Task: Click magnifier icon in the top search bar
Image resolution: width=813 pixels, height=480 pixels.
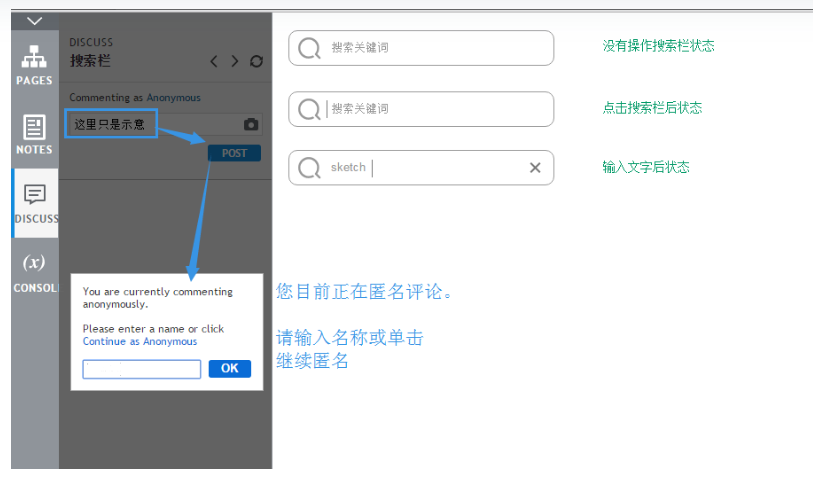Action: click(310, 48)
